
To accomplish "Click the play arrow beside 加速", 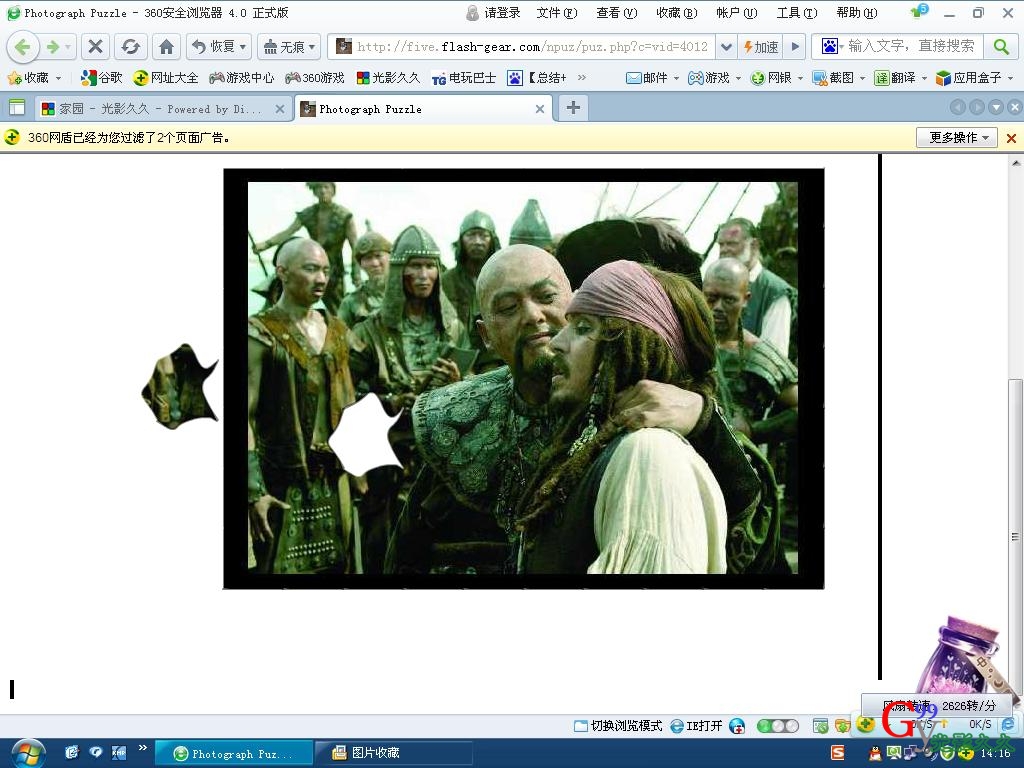I will (x=795, y=46).
